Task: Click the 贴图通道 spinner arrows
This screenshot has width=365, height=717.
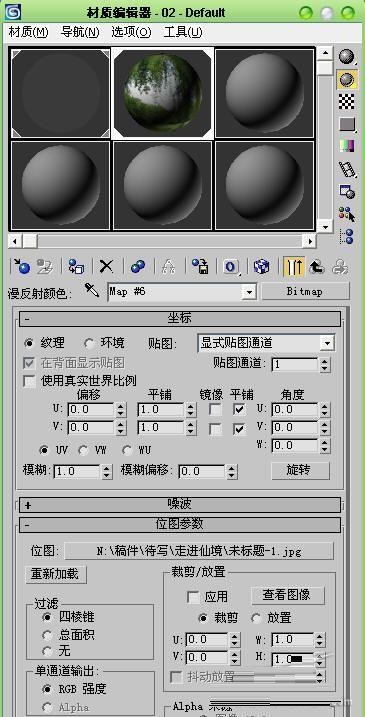Action: (324, 364)
